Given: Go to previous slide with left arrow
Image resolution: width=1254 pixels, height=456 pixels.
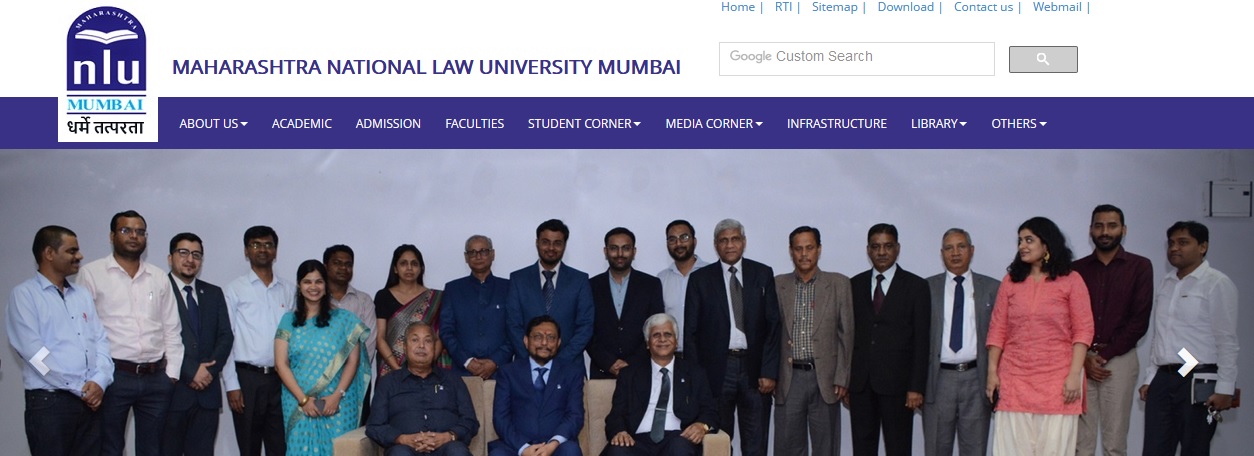Looking at the screenshot, I should click(x=41, y=362).
